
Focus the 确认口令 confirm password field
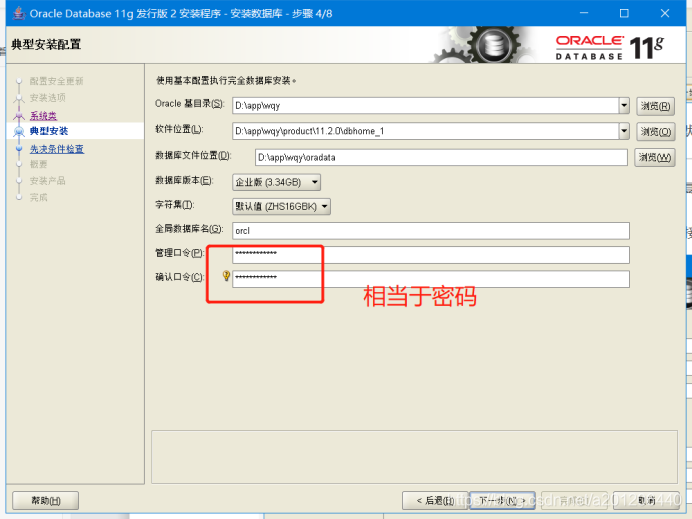tap(431, 279)
